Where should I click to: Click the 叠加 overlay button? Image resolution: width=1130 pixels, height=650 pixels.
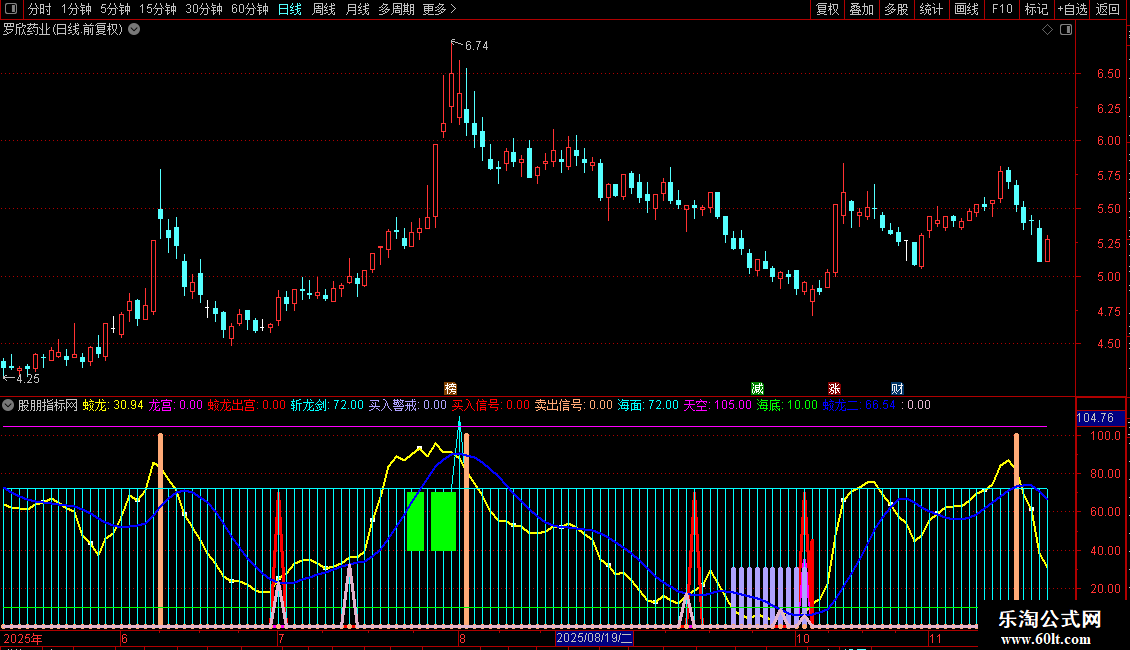pyautogui.click(x=861, y=9)
